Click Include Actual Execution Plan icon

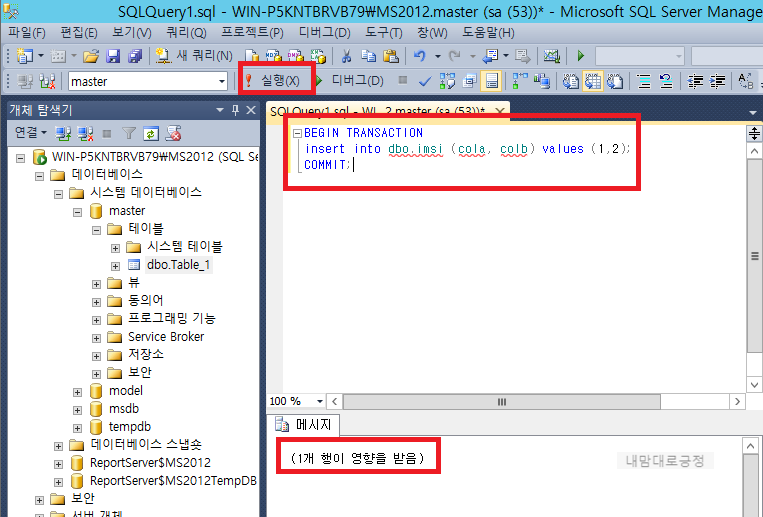point(520,81)
